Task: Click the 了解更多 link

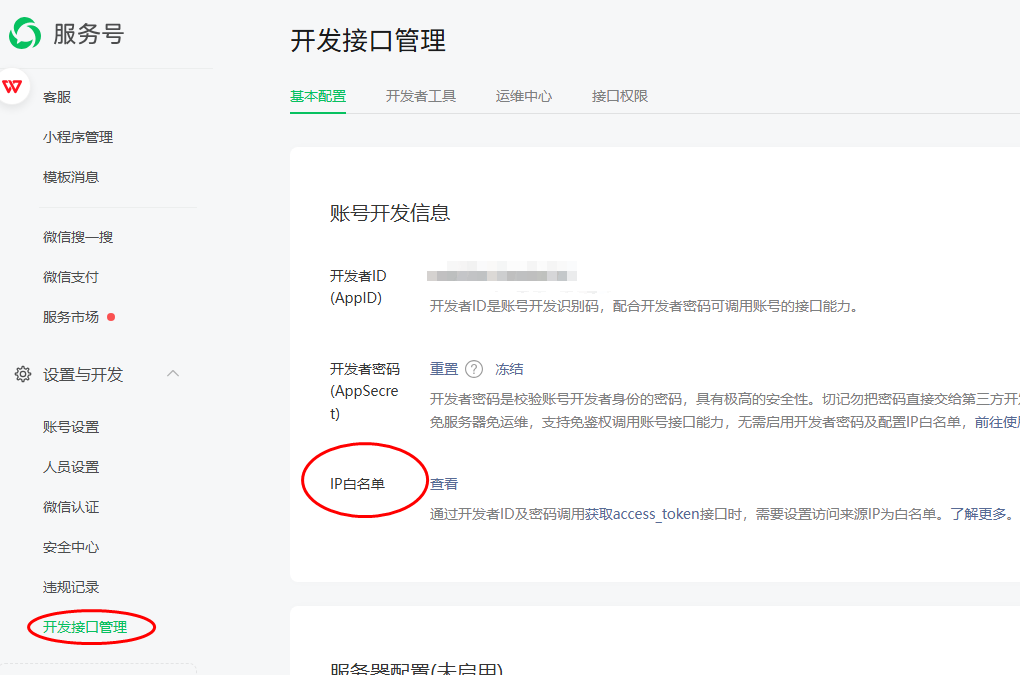Action: pyautogui.click(x=978, y=514)
